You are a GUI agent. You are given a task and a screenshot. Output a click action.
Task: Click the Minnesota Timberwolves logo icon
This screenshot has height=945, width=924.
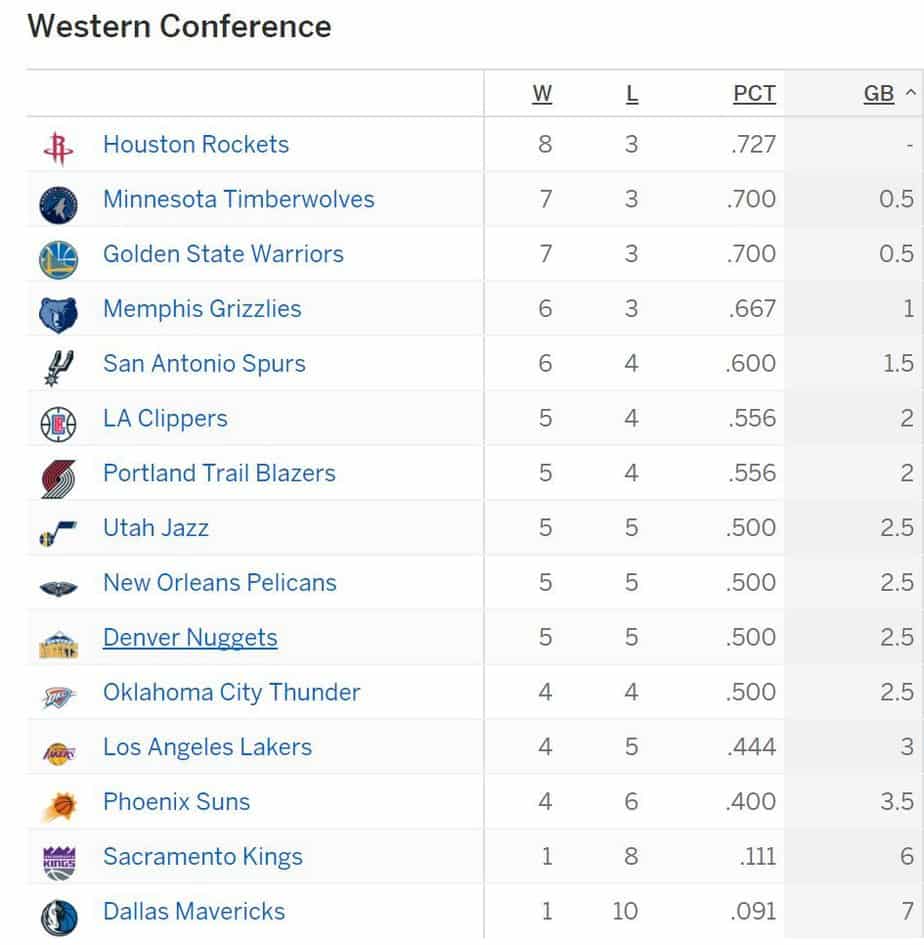click(58, 205)
